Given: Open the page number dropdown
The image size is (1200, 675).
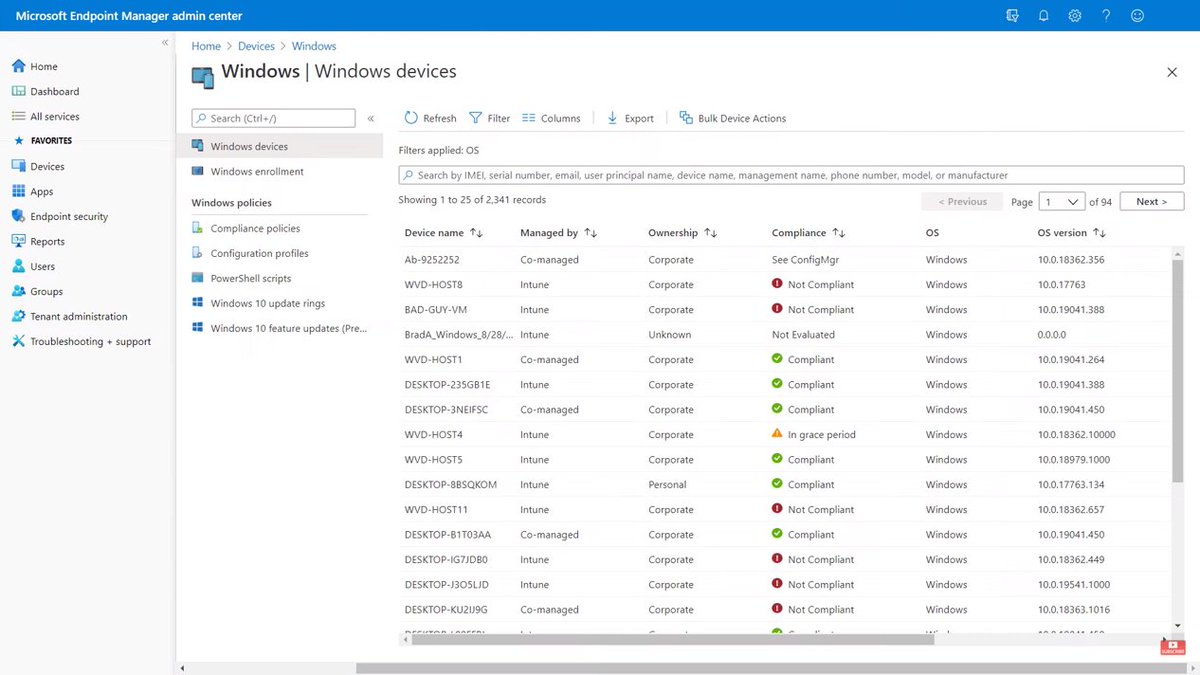Looking at the screenshot, I should tap(1062, 201).
